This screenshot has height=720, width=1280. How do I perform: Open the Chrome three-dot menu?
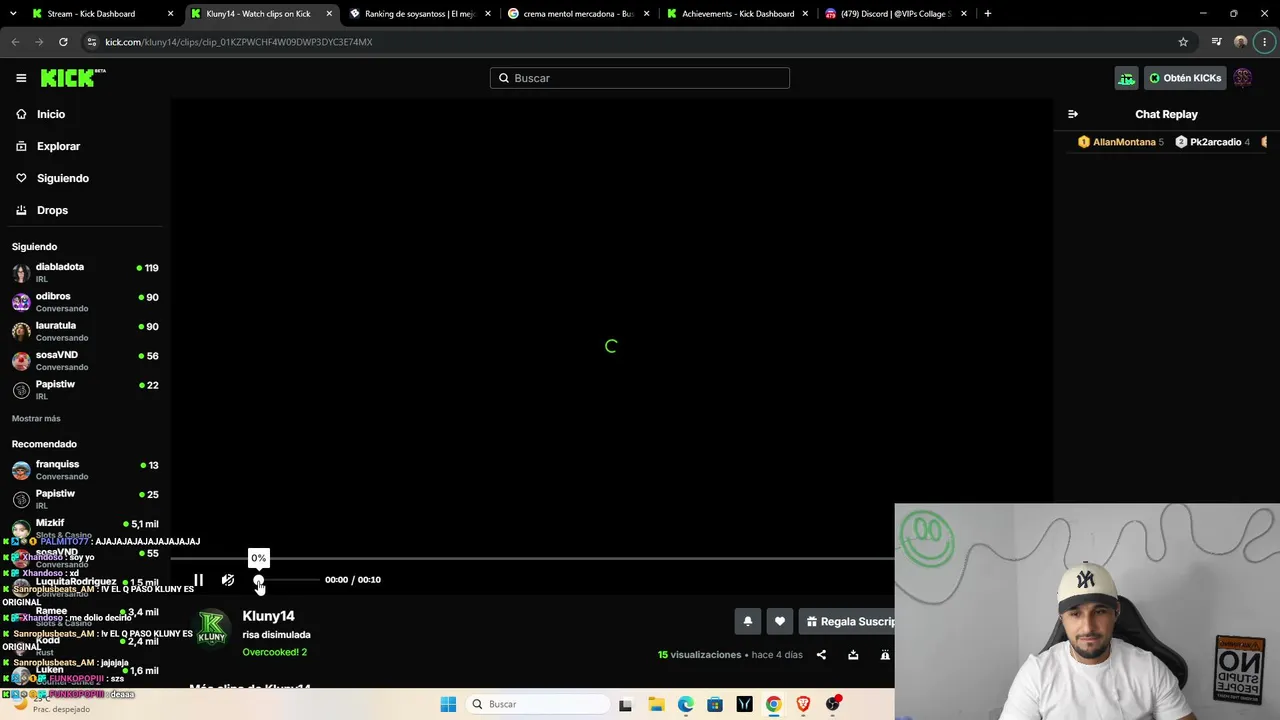click(x=1265, y=42)
